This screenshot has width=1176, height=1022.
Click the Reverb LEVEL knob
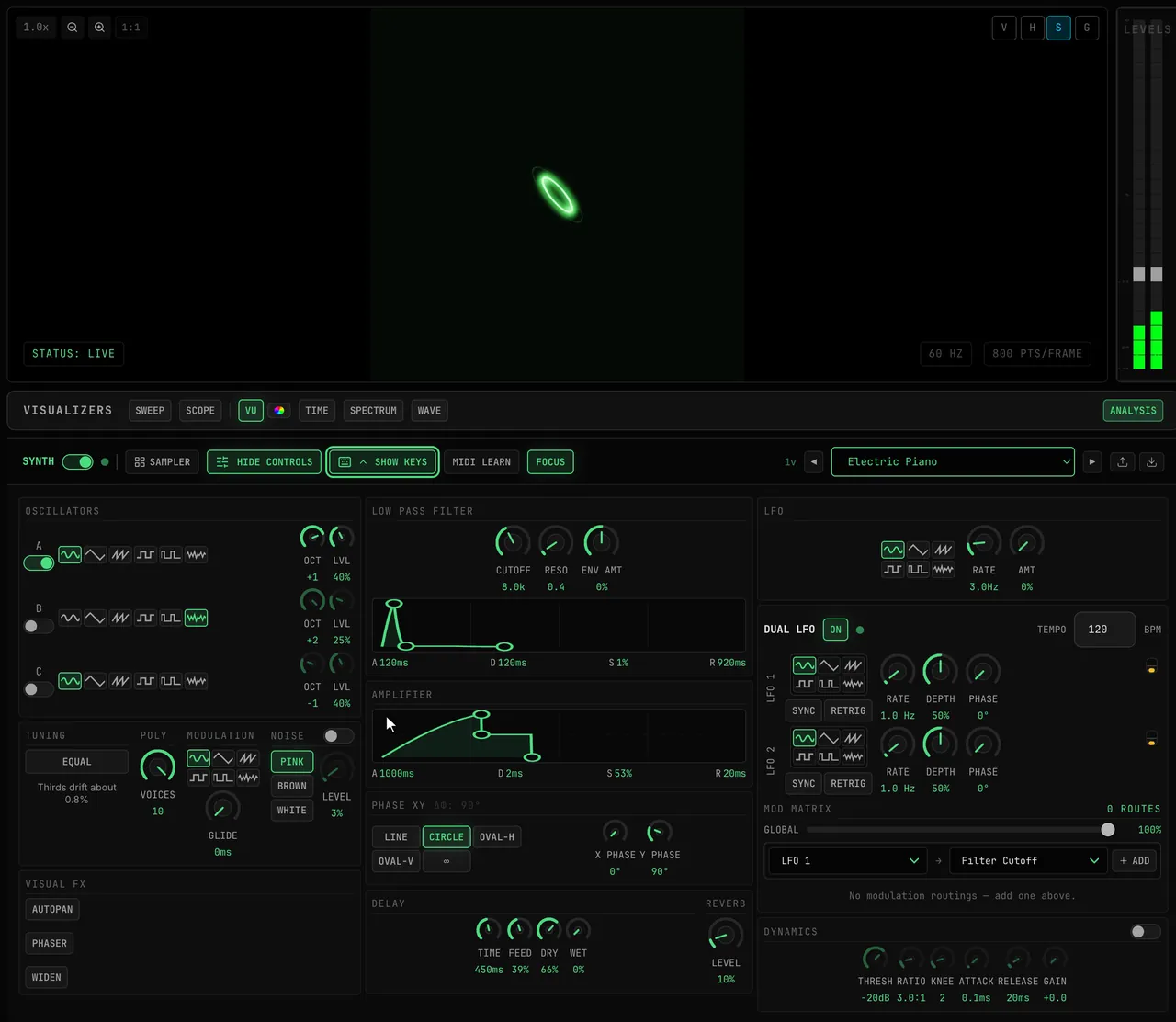(726, 936)
